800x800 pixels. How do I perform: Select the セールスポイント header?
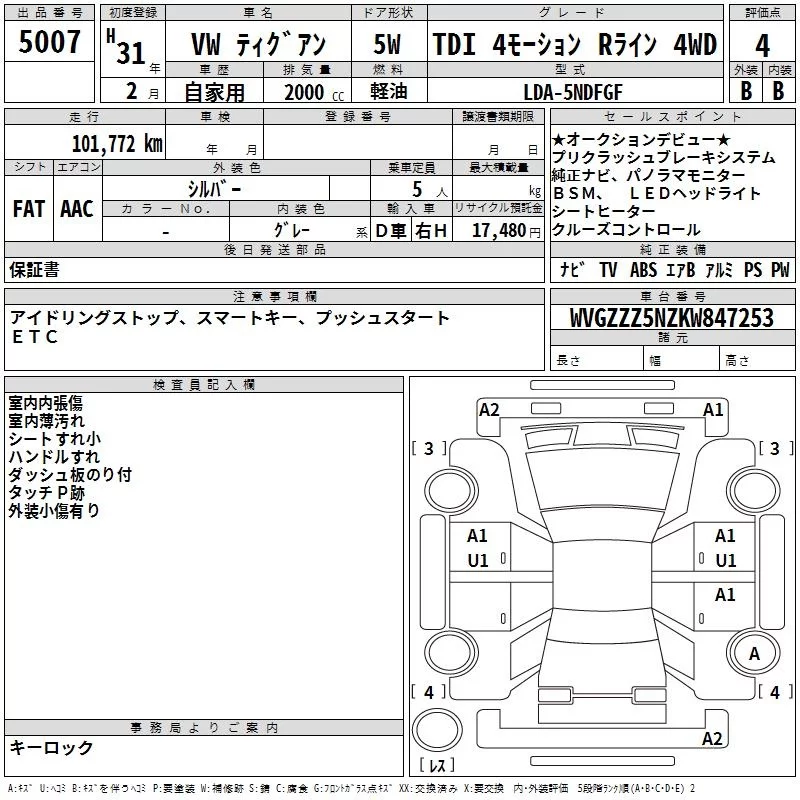click(x=672, y=116)
